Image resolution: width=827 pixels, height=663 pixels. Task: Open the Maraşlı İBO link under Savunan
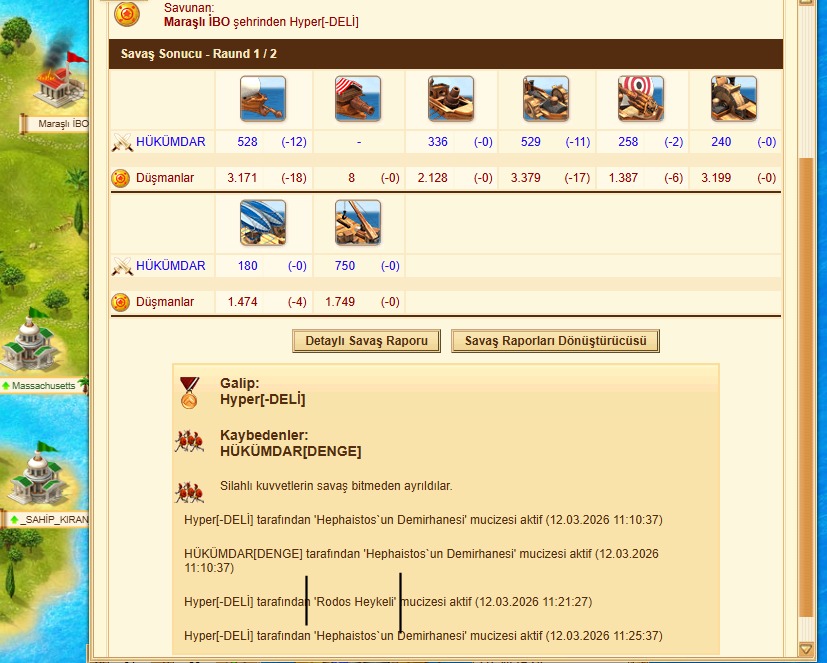197,22
